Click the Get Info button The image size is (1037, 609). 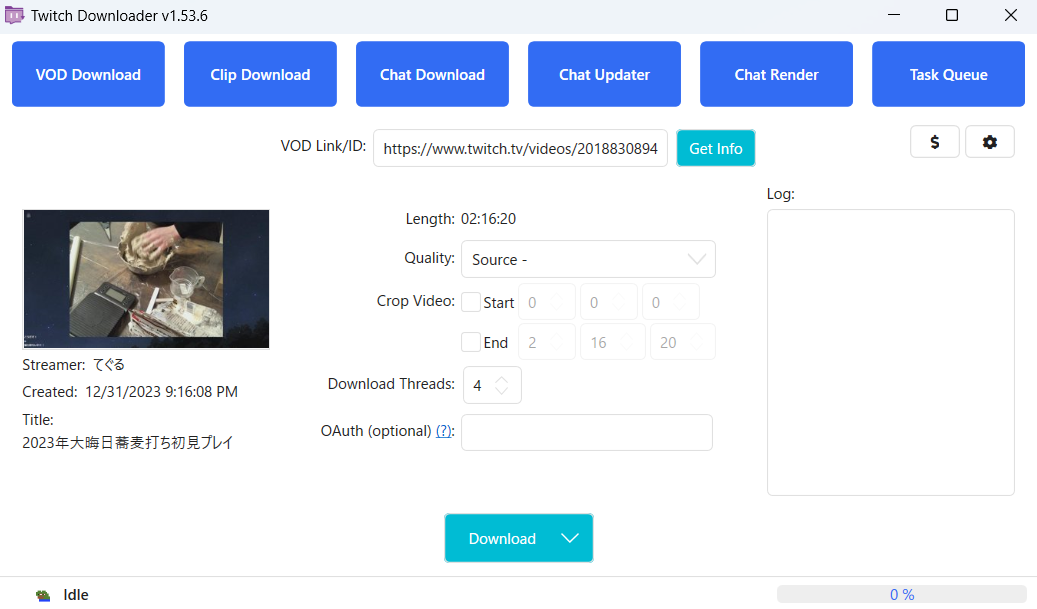point(716,148)
